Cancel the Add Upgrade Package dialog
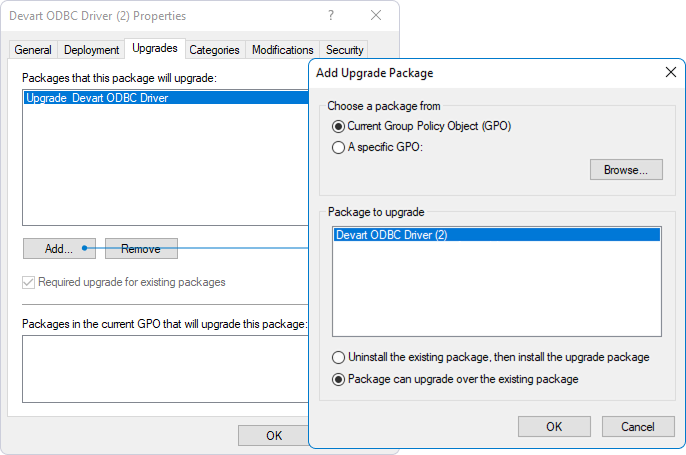The height and width of the screenshot is (455, 686). click(x=638, y=427)
